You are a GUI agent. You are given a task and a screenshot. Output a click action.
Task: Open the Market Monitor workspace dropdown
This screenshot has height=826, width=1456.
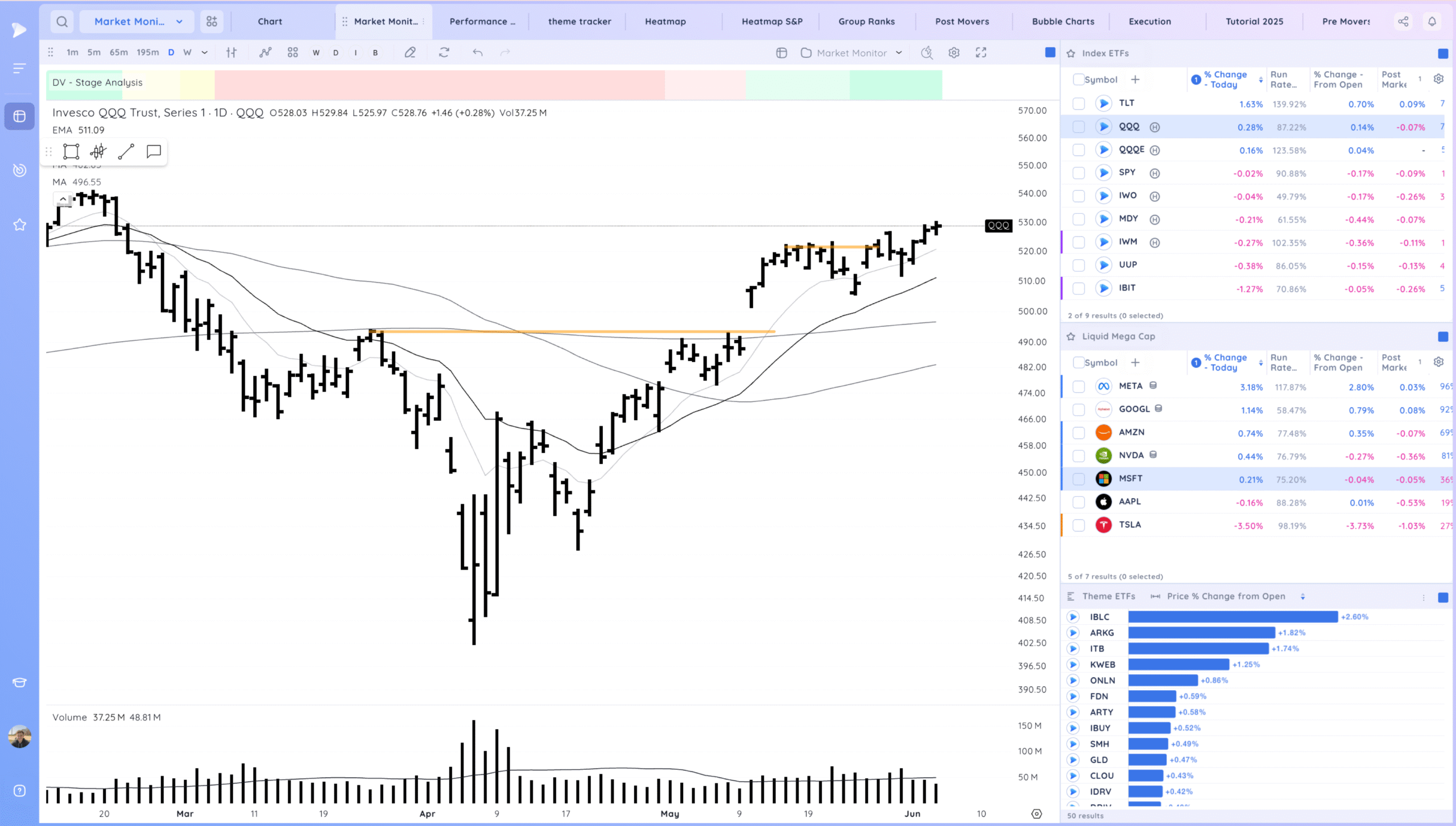tap(138, 22)
